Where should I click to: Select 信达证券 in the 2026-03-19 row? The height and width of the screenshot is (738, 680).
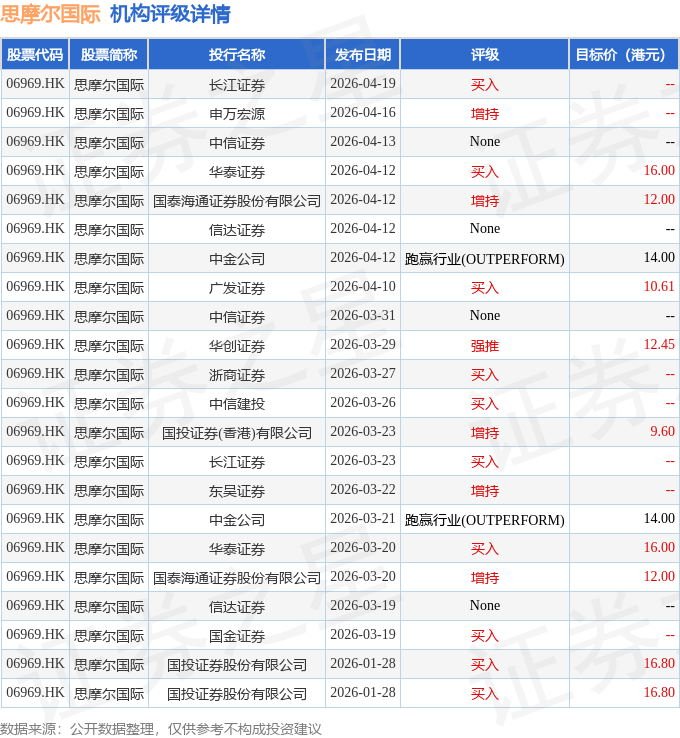[x=237, y=607]
